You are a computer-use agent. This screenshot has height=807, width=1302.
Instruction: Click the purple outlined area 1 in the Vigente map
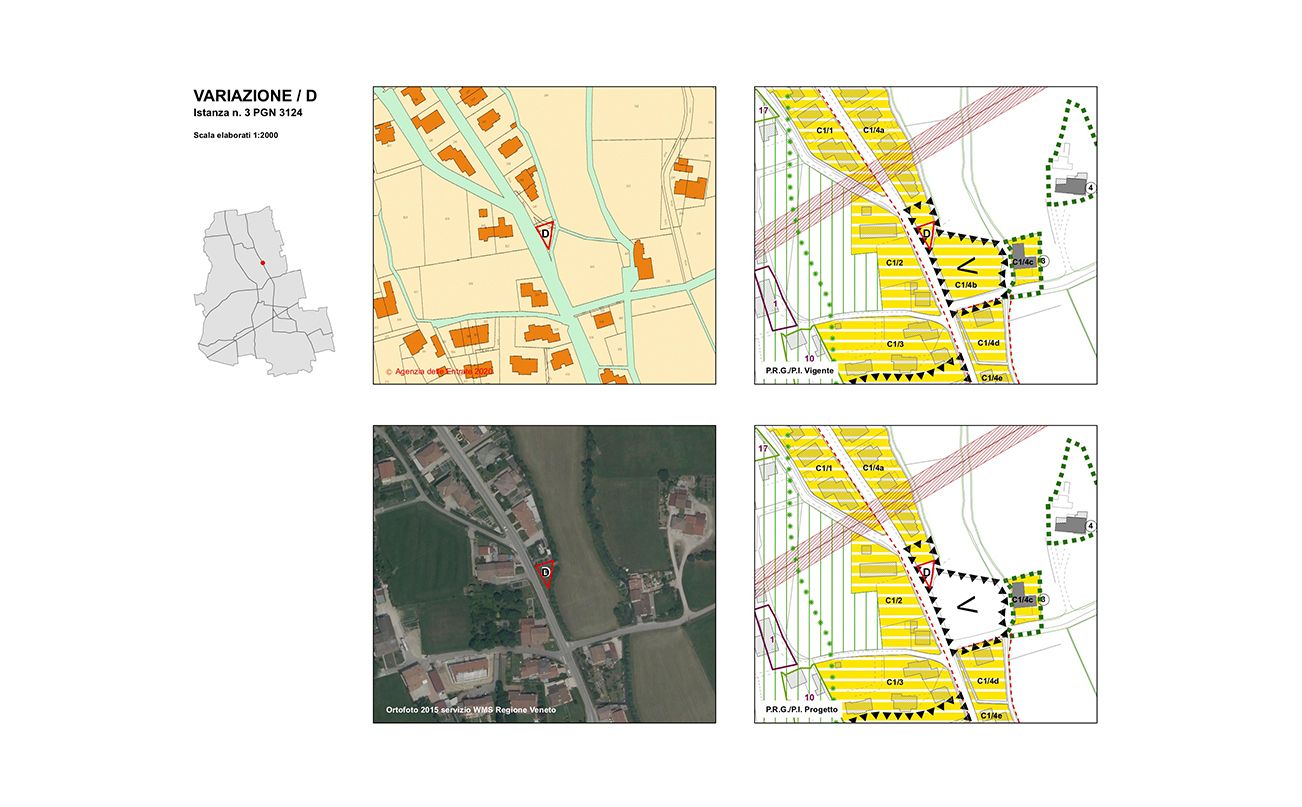(776, 298)
